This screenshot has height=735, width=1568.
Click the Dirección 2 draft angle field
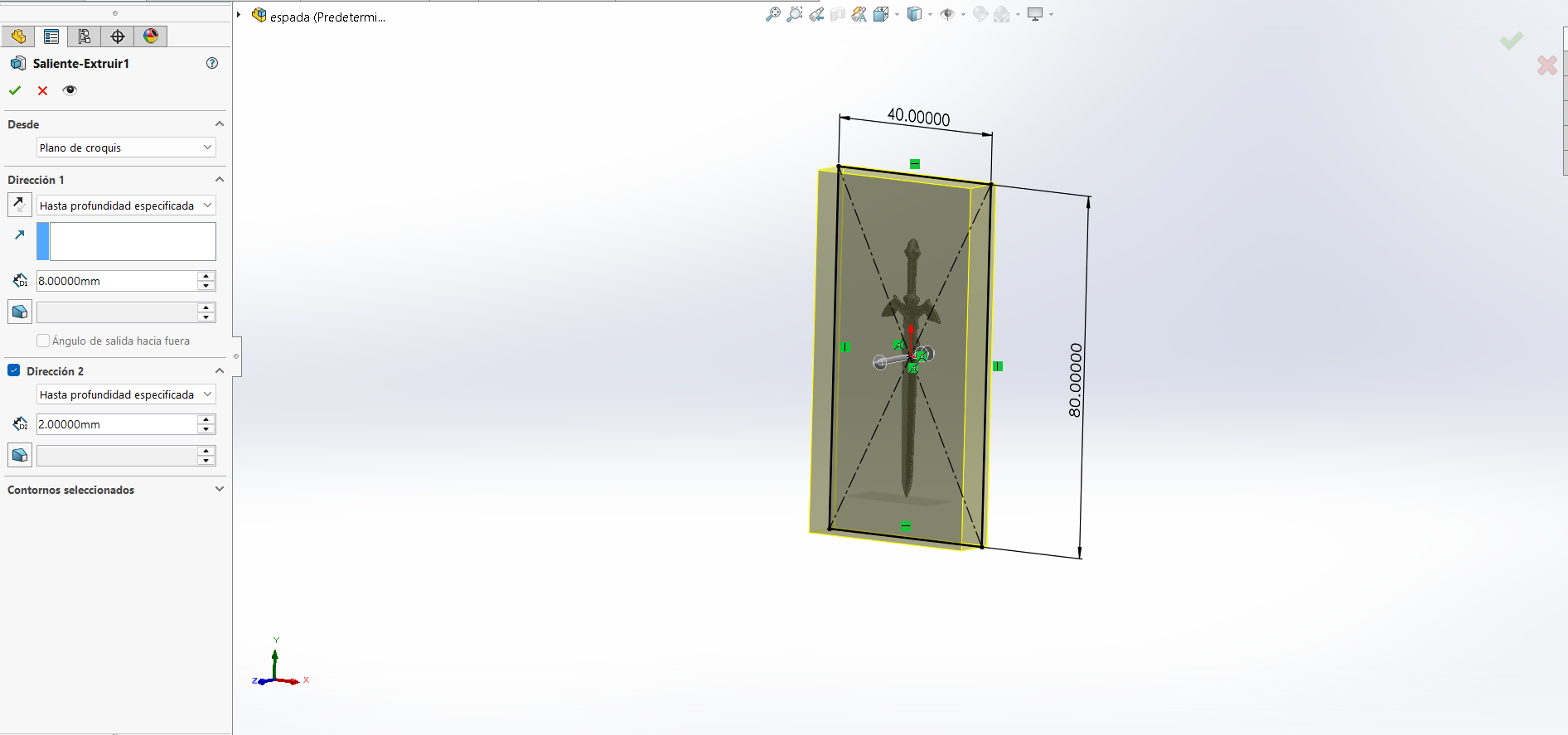point(117,456)
